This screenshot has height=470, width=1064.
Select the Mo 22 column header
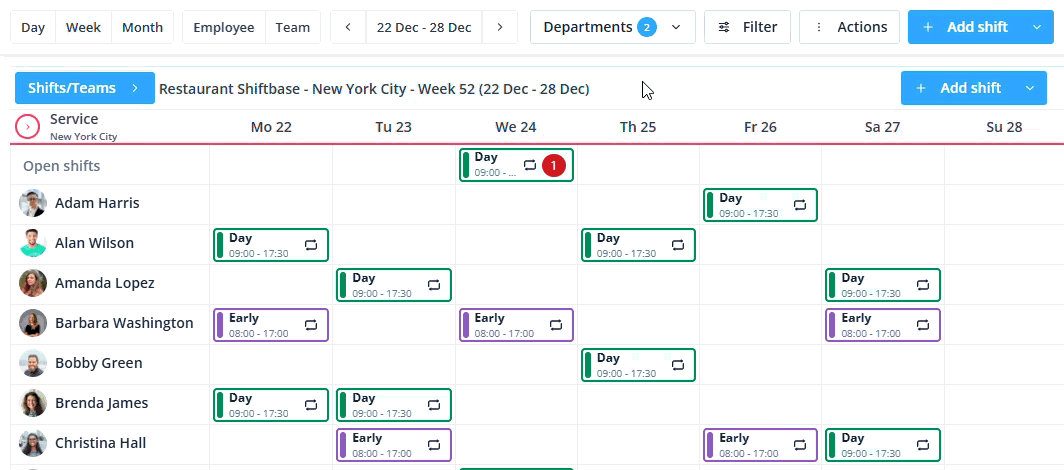(271, 128)
